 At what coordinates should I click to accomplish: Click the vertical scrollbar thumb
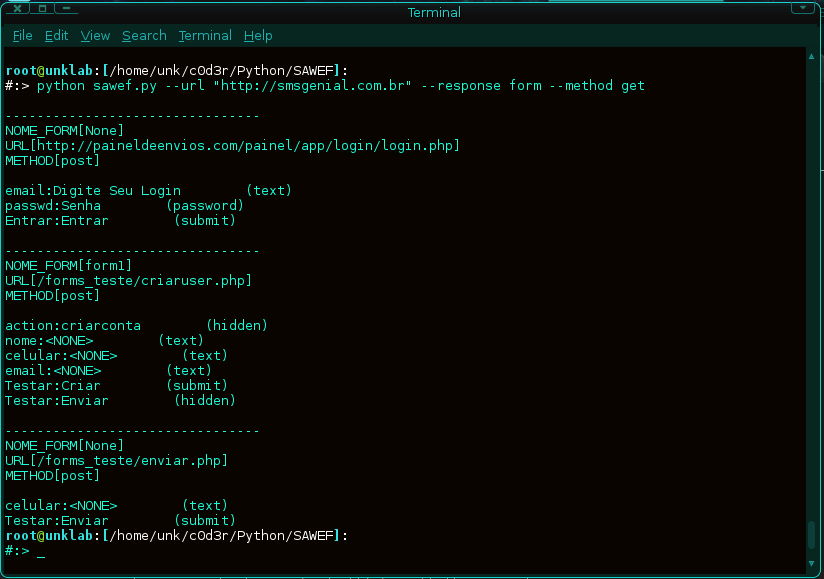click(811, 535)
